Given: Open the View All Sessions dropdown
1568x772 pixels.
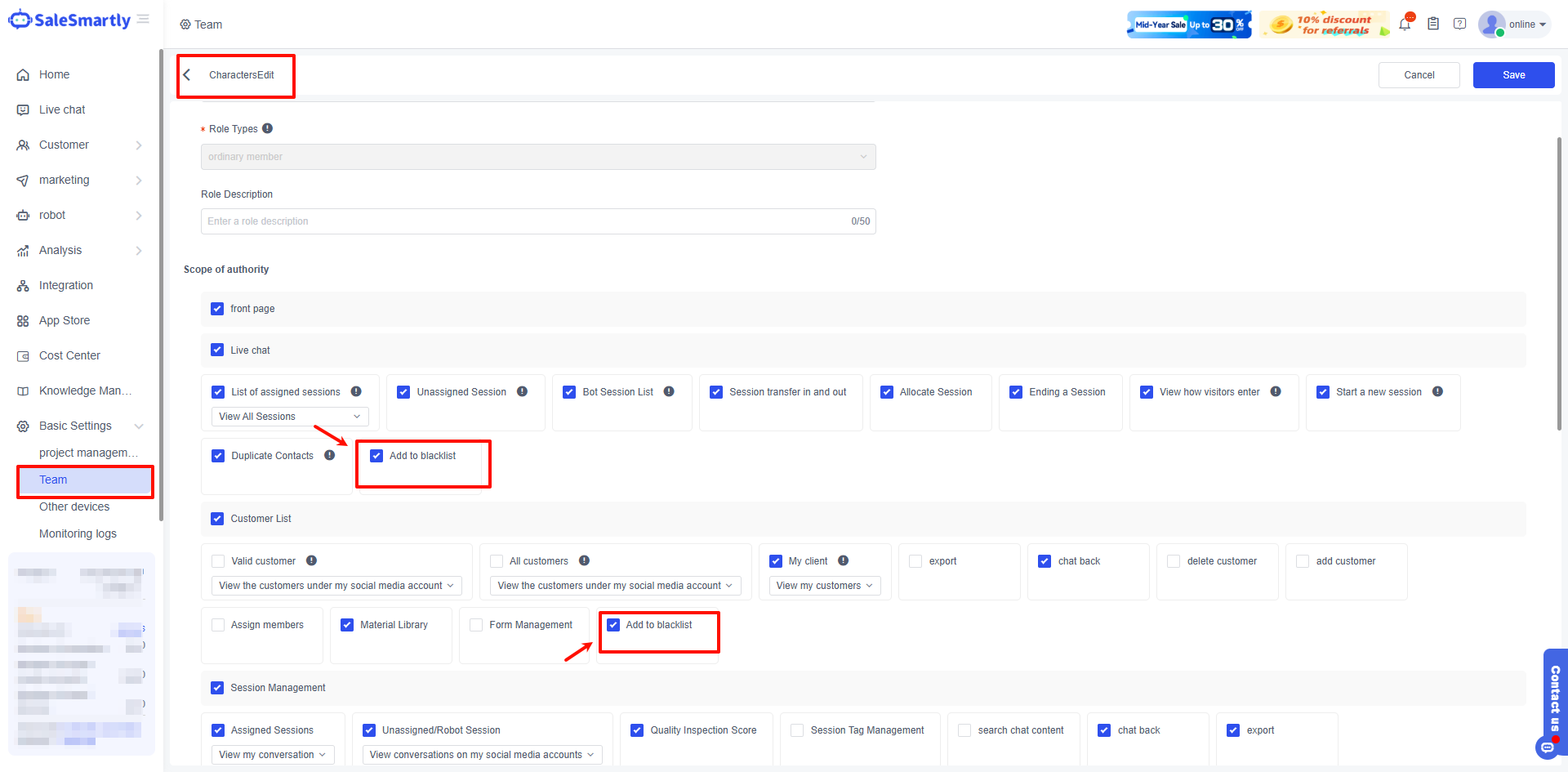Looking at the screenshot, I should [x=289, y=417].
